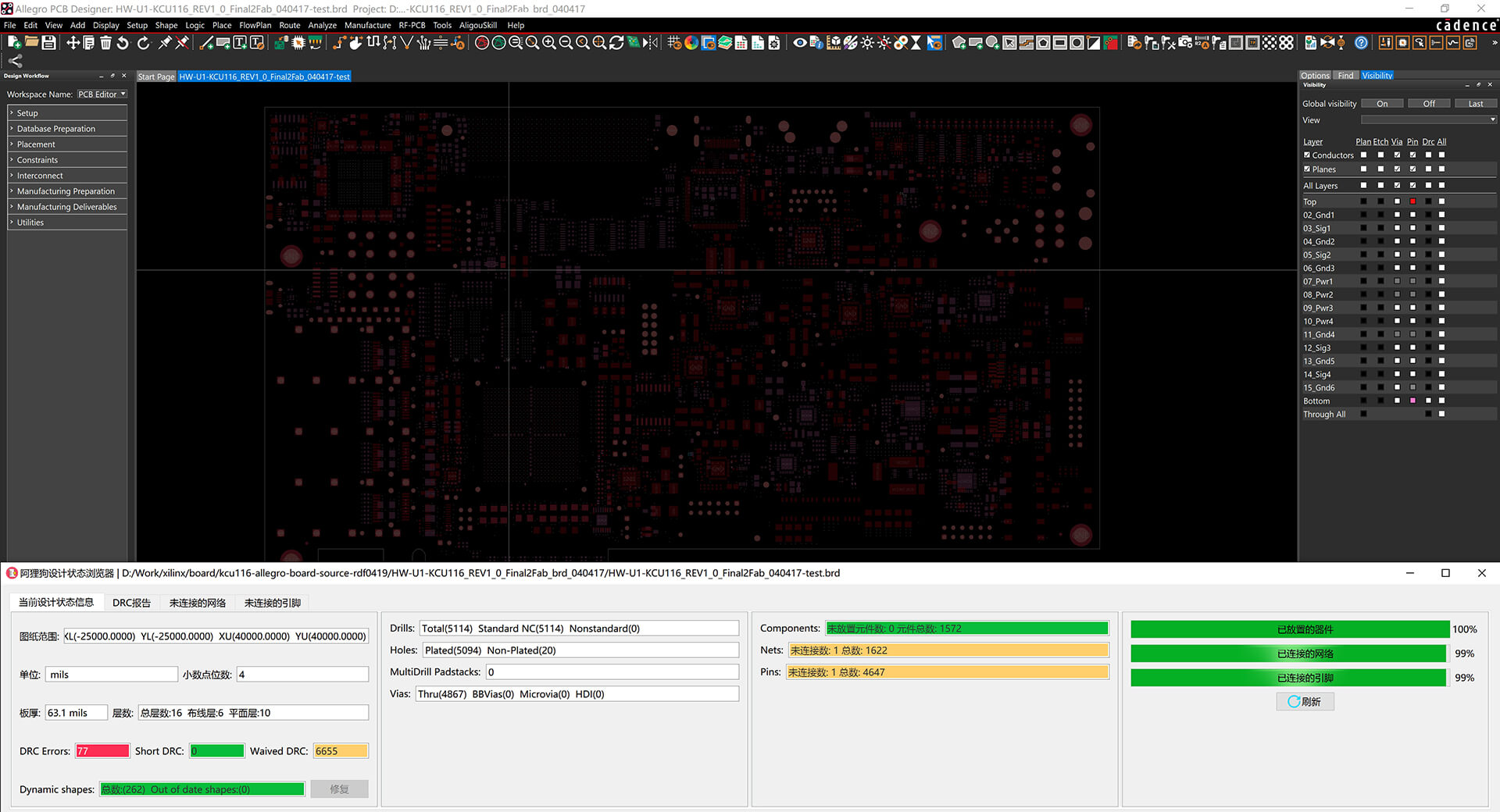1500x812 pixels.
Task: Toggle Conductors Plan visibility checkbox
Action: click(x=1364, y=155)
